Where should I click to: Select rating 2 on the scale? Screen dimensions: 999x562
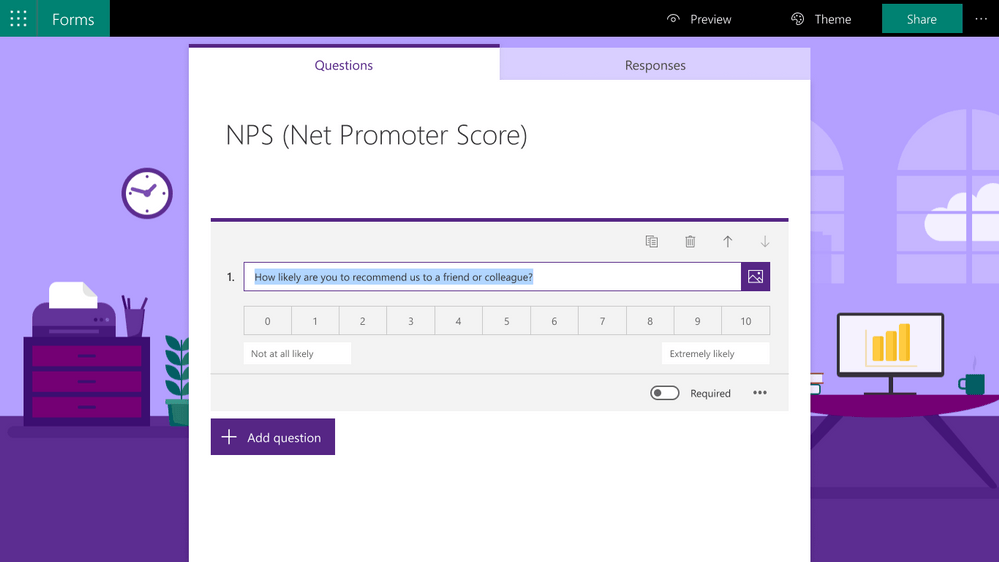(x=363, y=321)
